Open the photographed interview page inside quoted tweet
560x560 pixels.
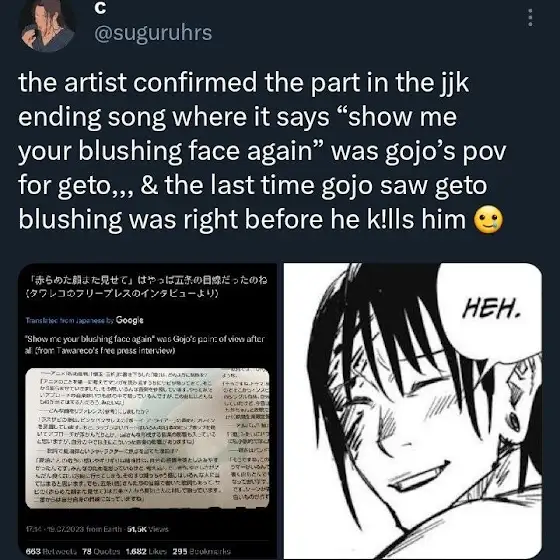tap(147, 438)
